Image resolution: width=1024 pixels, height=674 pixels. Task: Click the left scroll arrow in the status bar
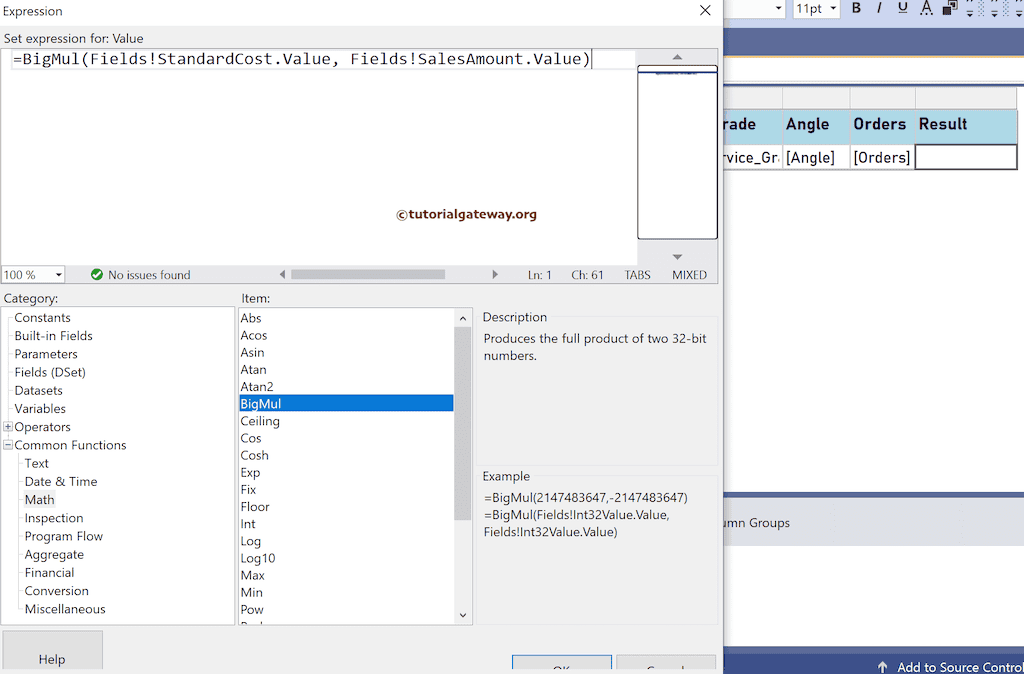(x=283, y=274)
